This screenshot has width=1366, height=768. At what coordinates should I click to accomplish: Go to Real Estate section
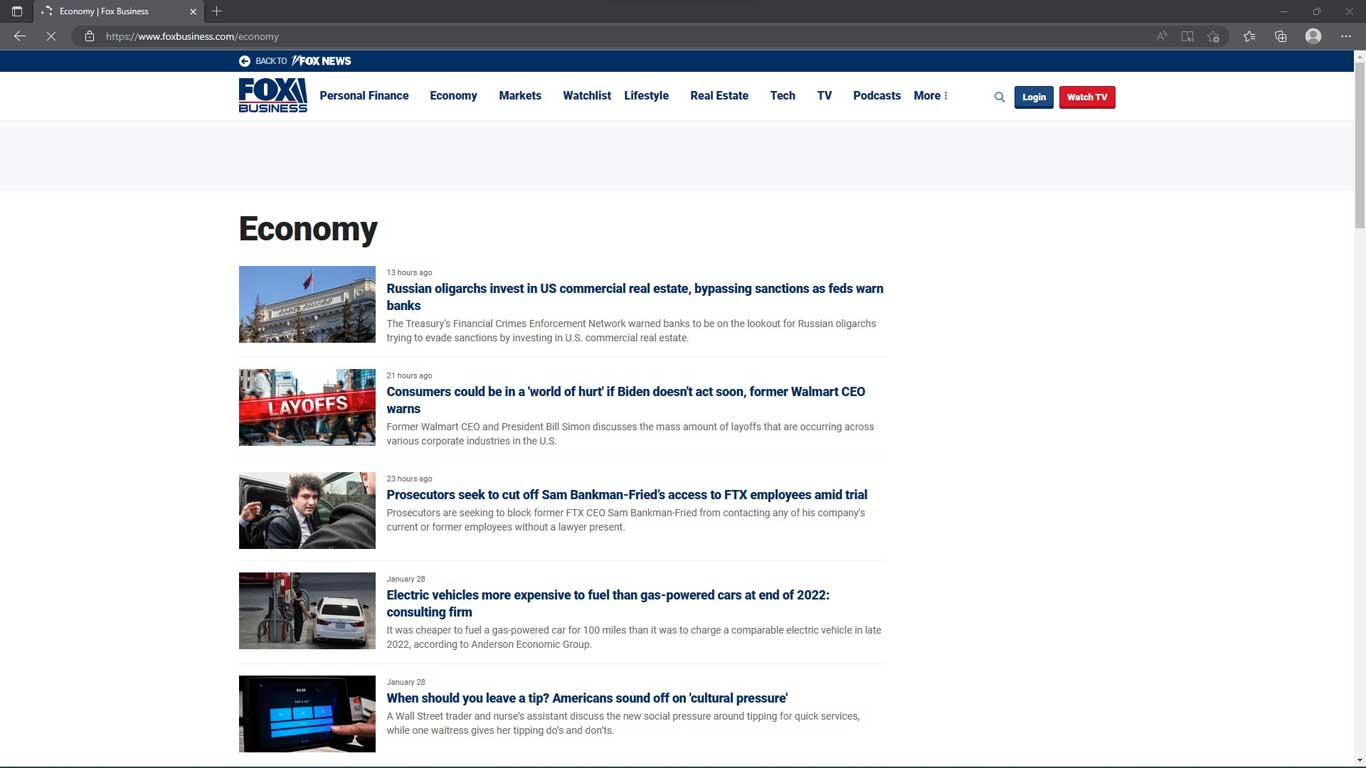719,96
